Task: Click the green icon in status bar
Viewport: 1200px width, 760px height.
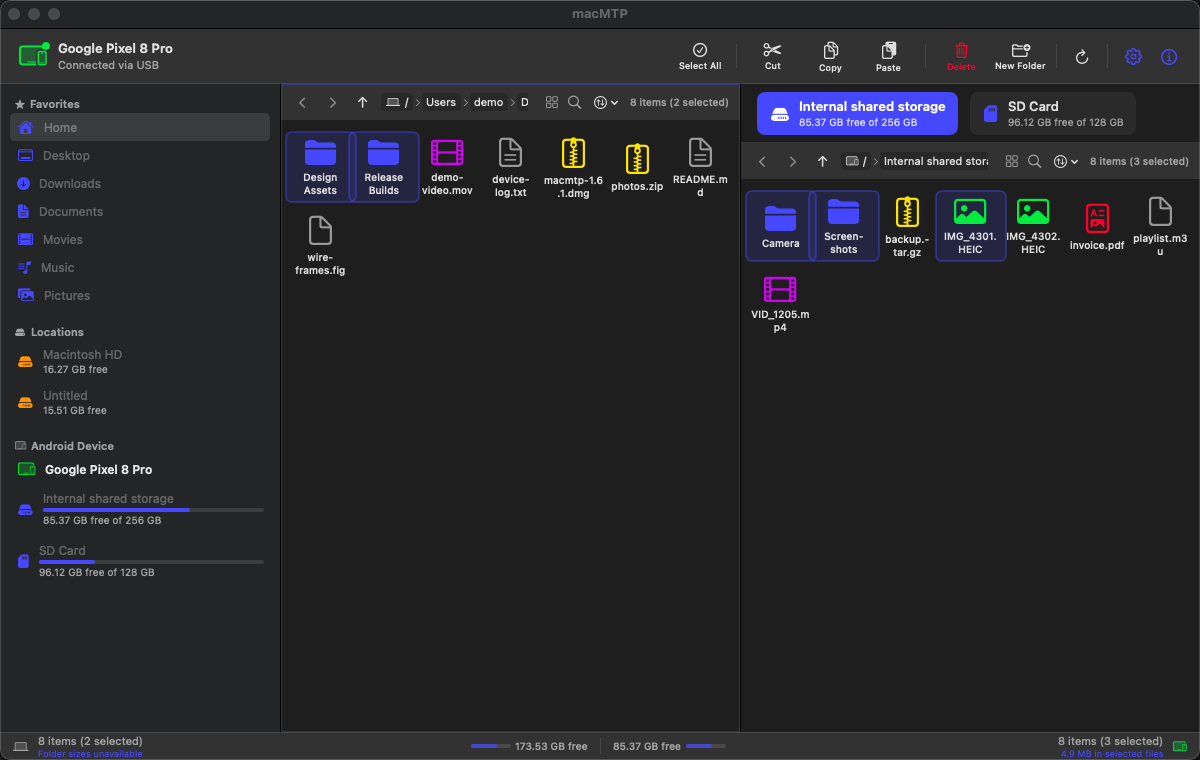Action: pyautogui.click(x=1181, y=746)
